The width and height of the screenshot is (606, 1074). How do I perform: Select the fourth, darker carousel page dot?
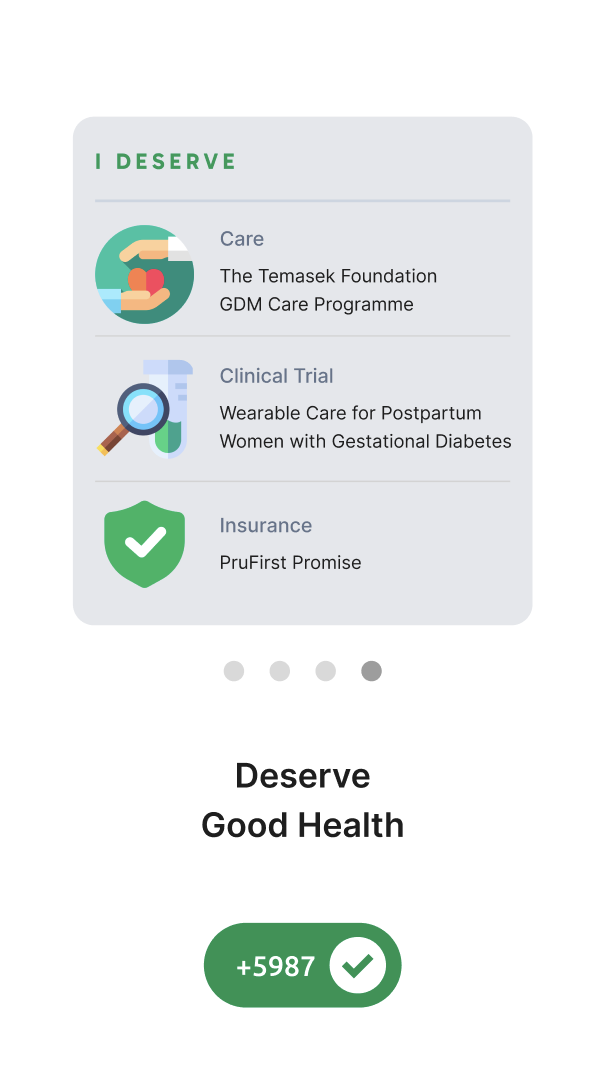click(x=371, y=671)
